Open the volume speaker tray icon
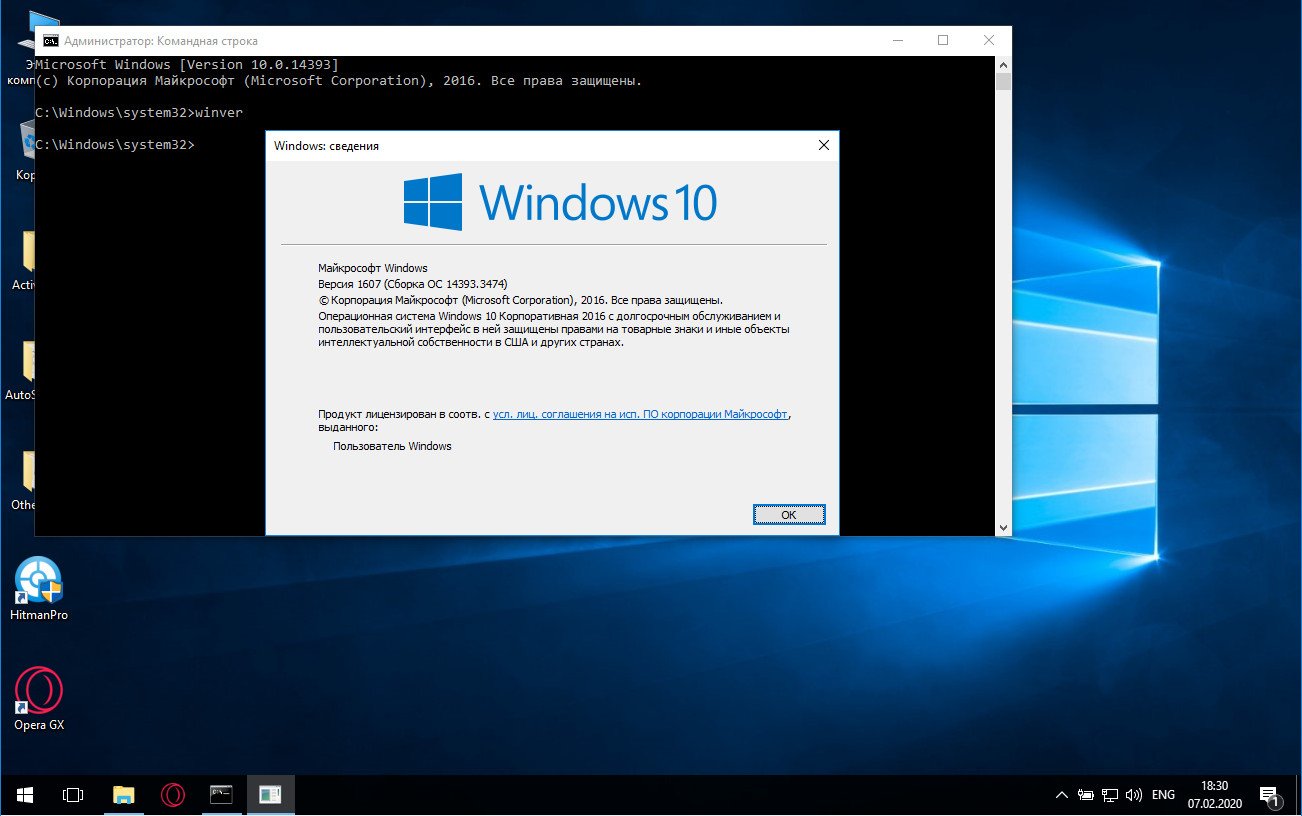The image size is (1302, 816). click(x=1134, y=796)
